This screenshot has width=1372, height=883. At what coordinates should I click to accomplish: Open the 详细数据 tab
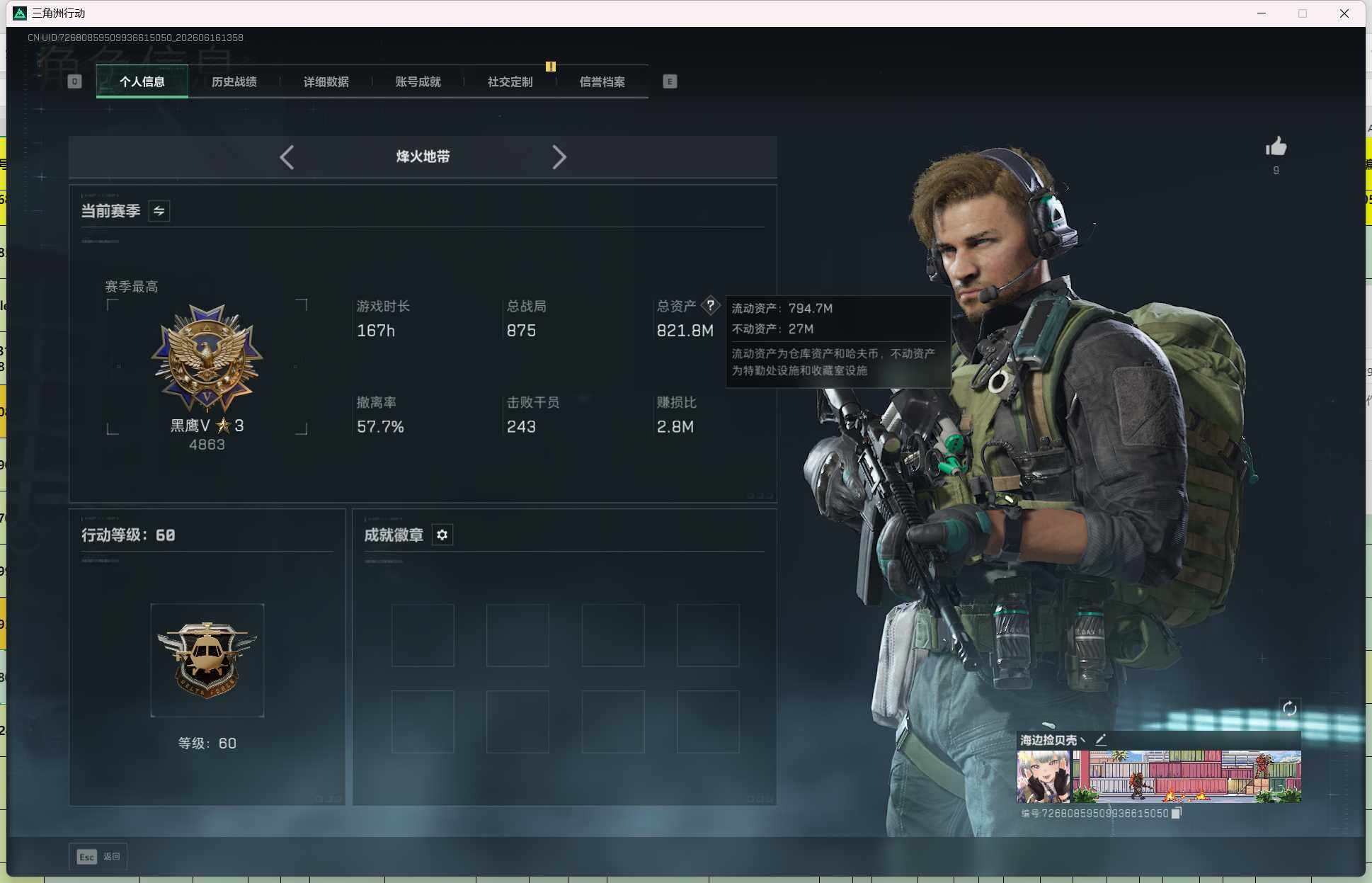coord(326,81)
